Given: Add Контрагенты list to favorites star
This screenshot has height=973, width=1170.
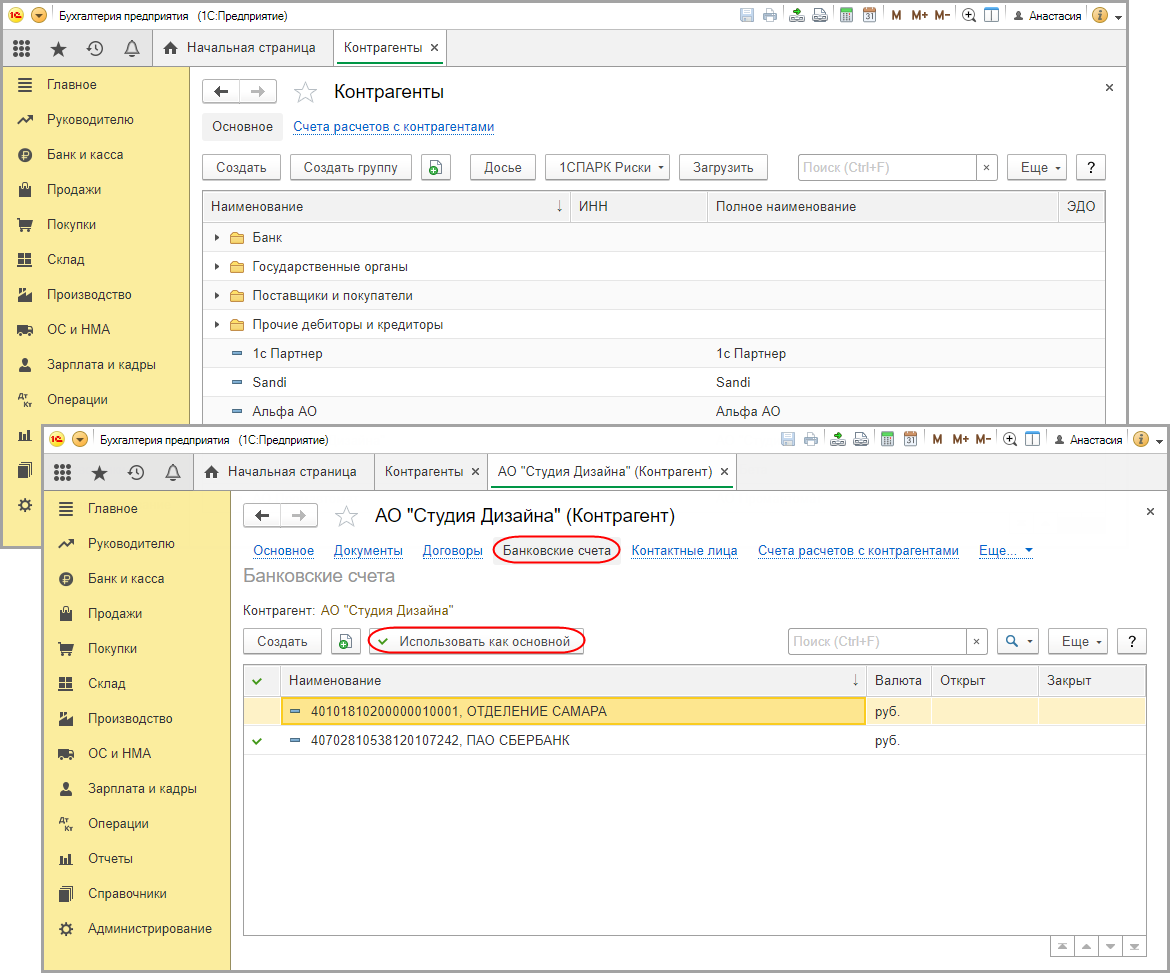Looking at the screenshot, I should (x=305, y=92).
